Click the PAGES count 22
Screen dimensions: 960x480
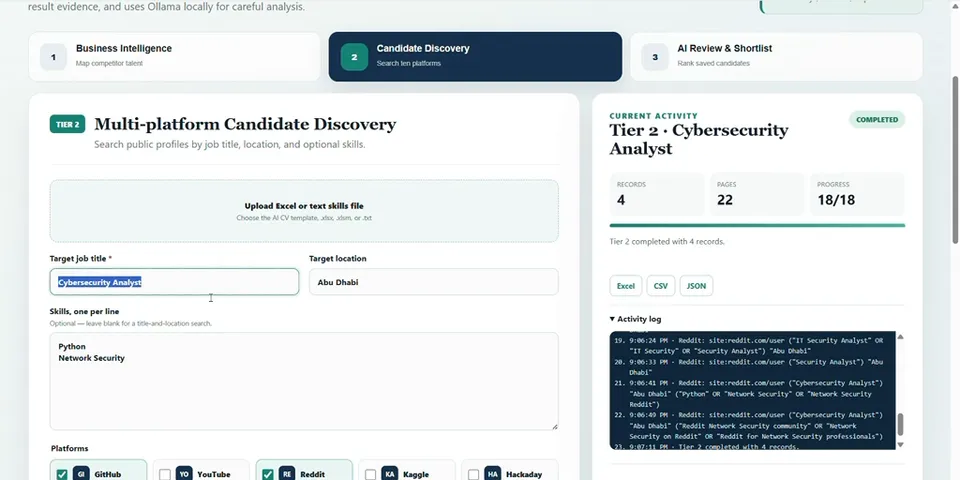[x=725, y=200]
